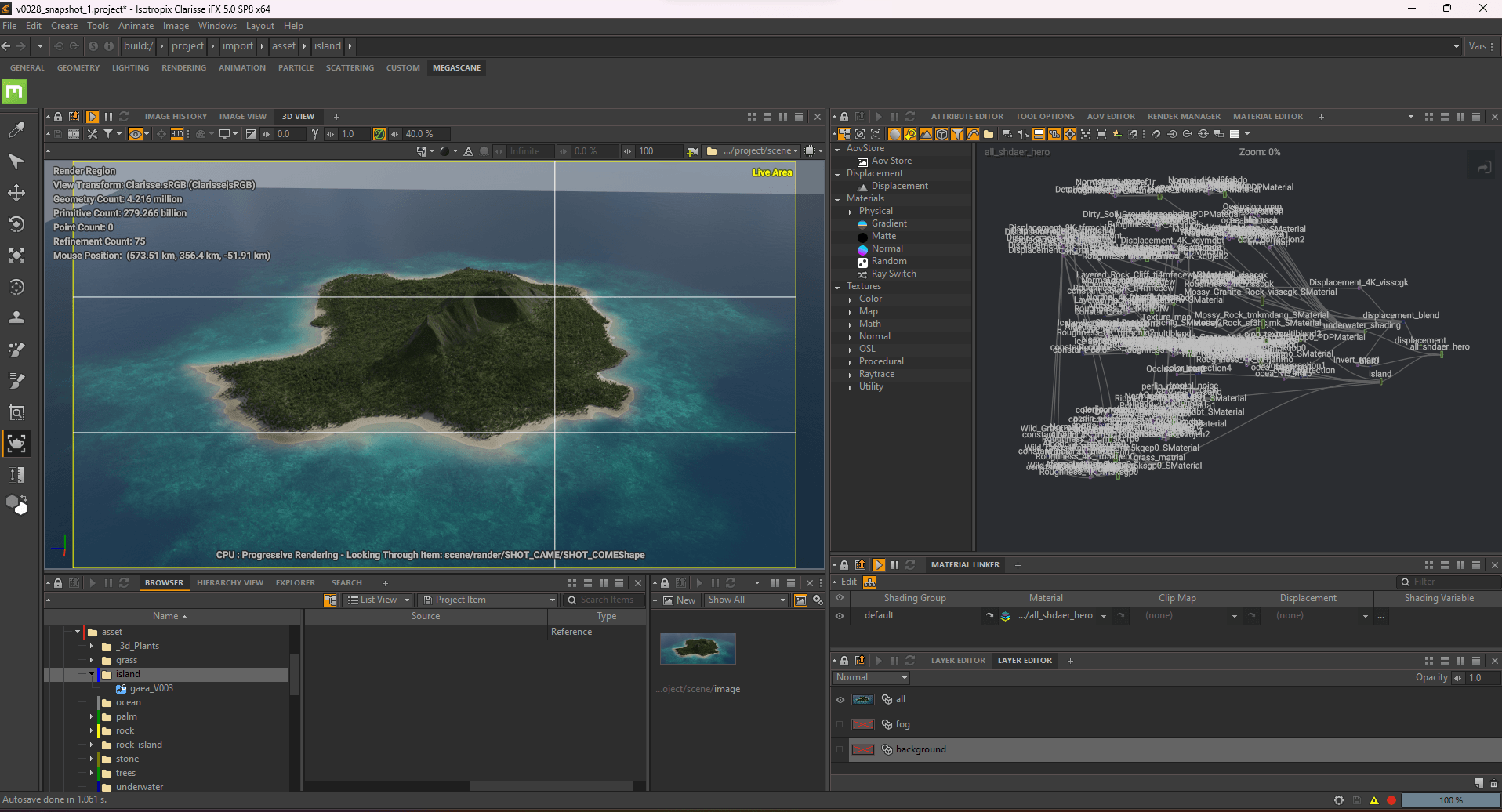This screenshot has width=1502, height=812.
Task: Collapse the island folder in browser tree
Action: (x=92, y=674)
